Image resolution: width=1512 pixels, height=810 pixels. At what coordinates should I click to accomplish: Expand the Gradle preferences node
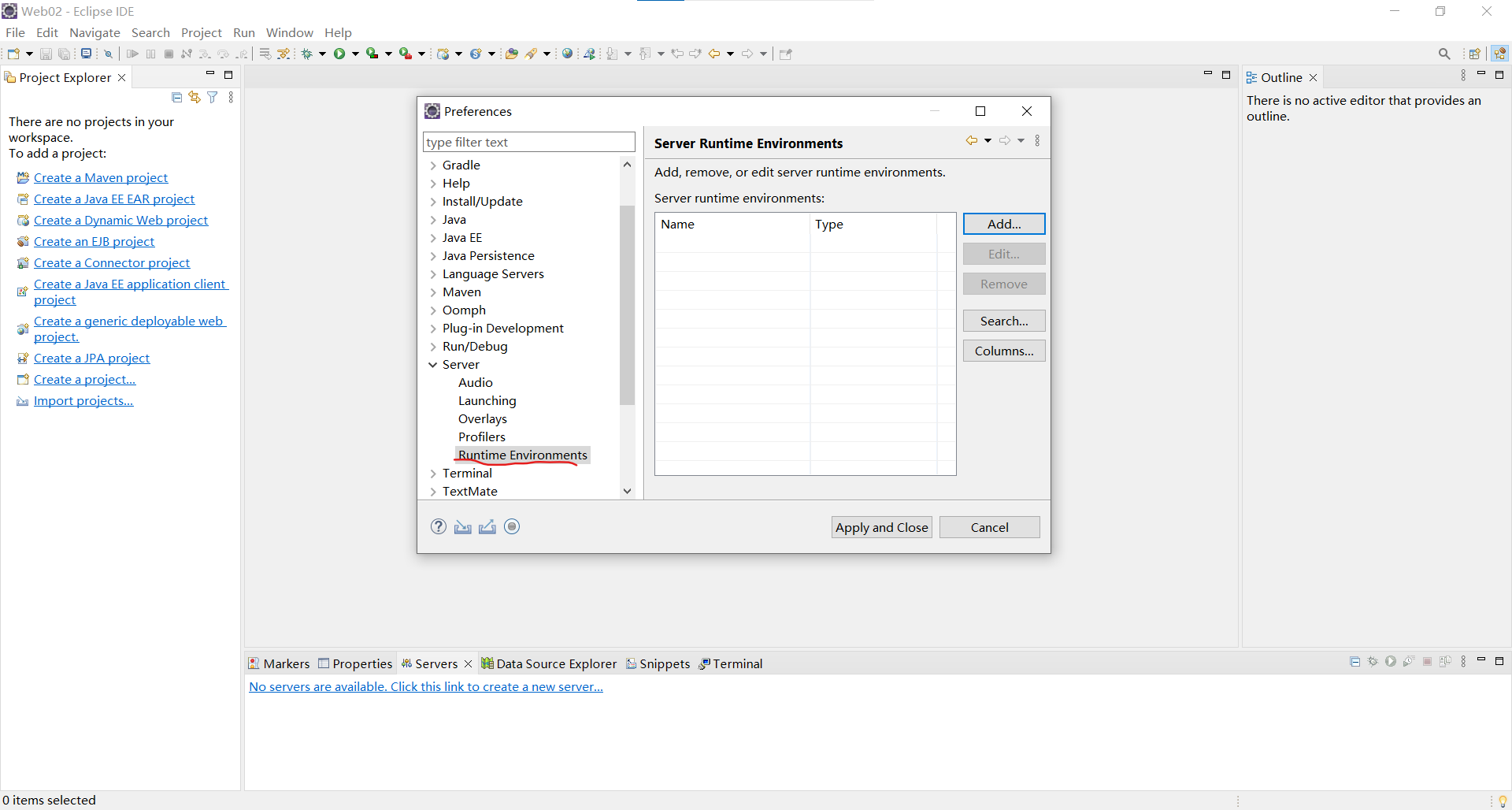[x=433, y=165]
